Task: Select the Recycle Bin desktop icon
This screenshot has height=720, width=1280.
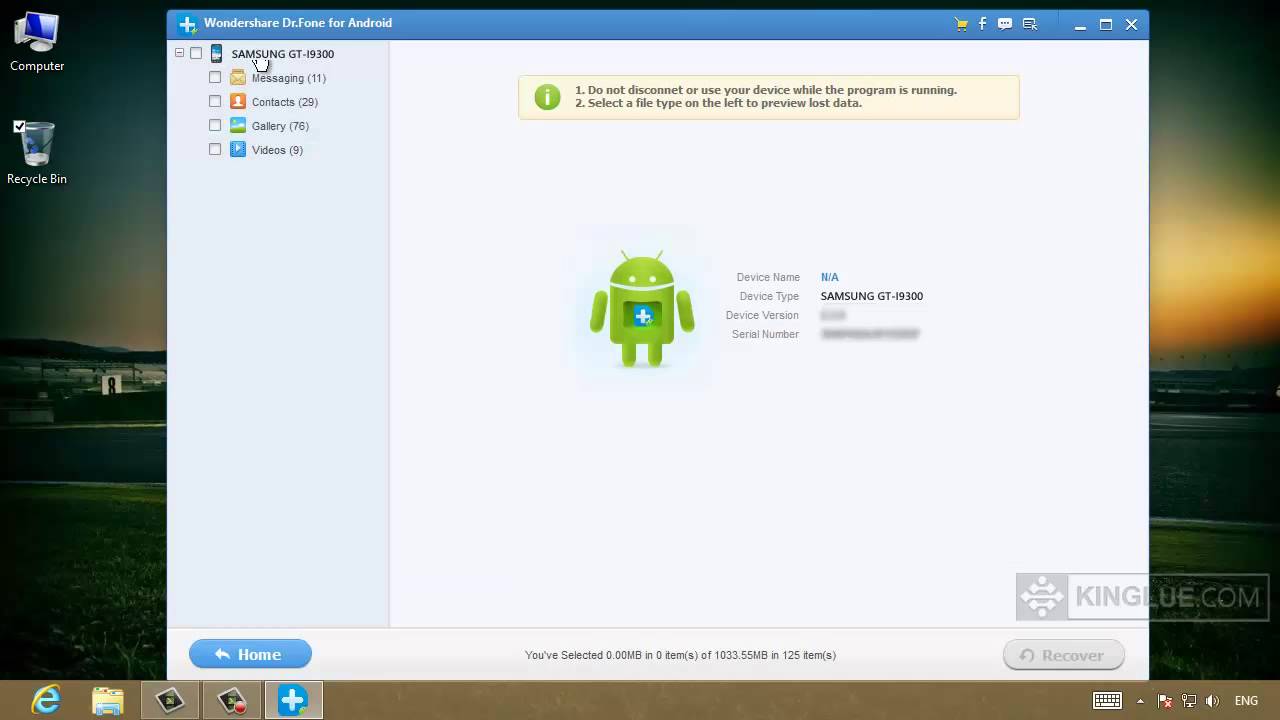Action: tap(37, 153)
